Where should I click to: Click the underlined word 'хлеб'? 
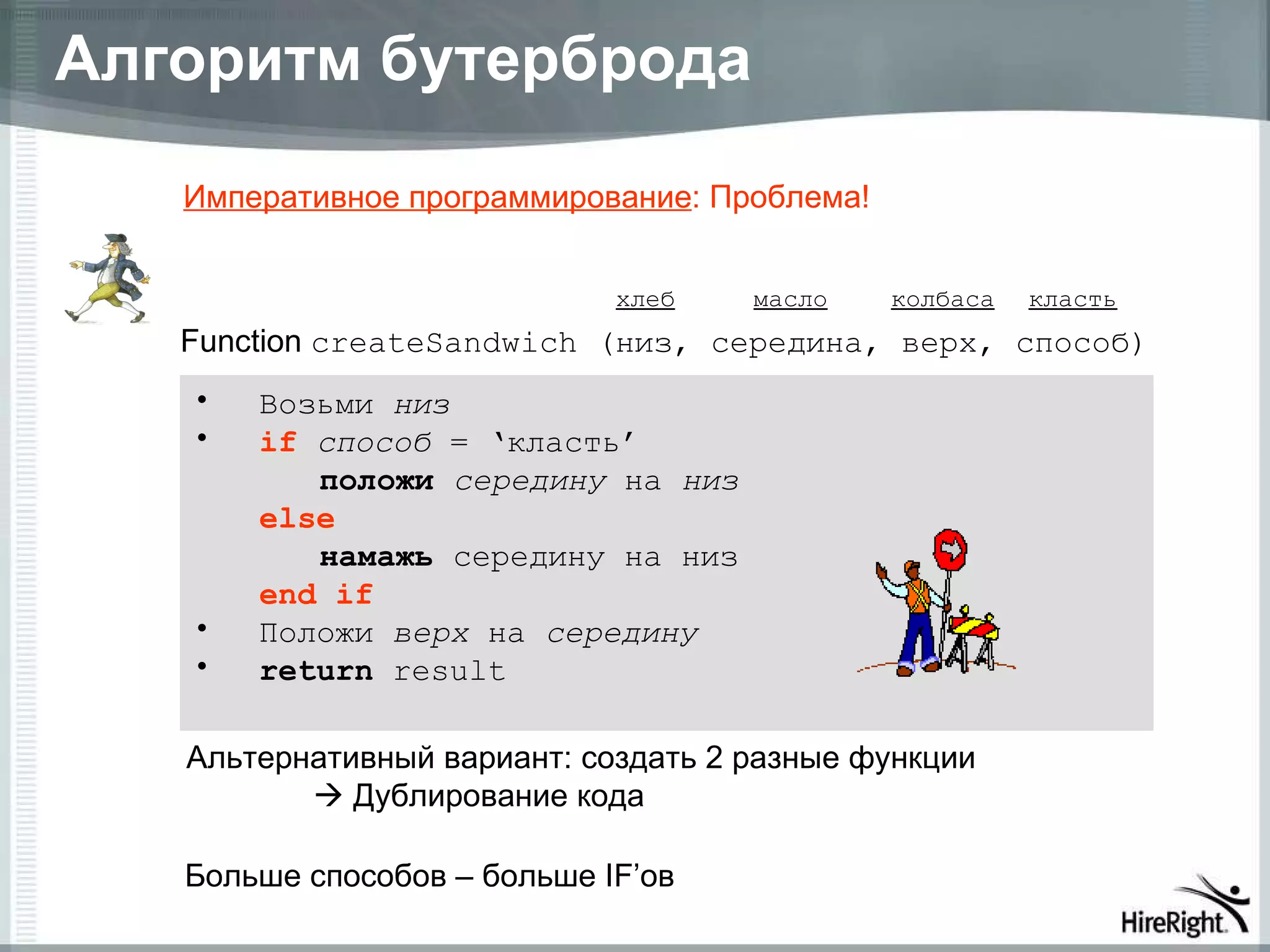[x=645, y=300]
